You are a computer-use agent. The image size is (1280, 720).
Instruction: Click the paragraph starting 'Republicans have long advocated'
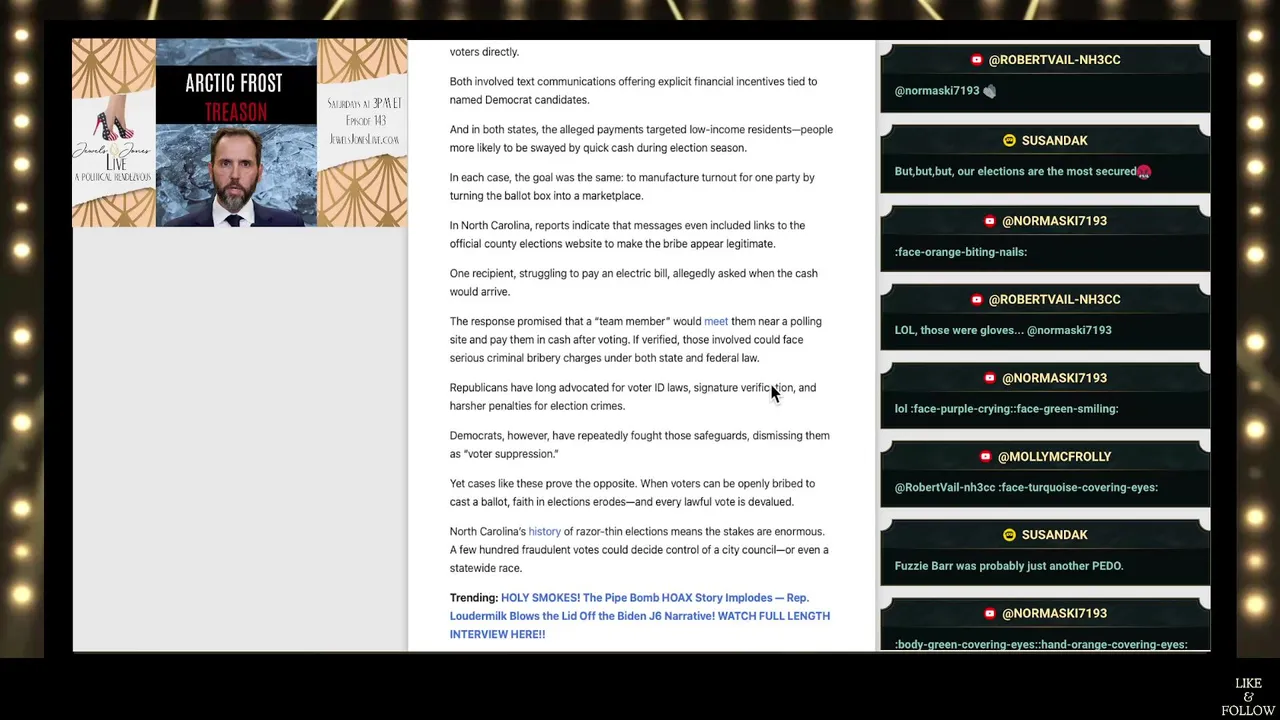pos(633,397)
